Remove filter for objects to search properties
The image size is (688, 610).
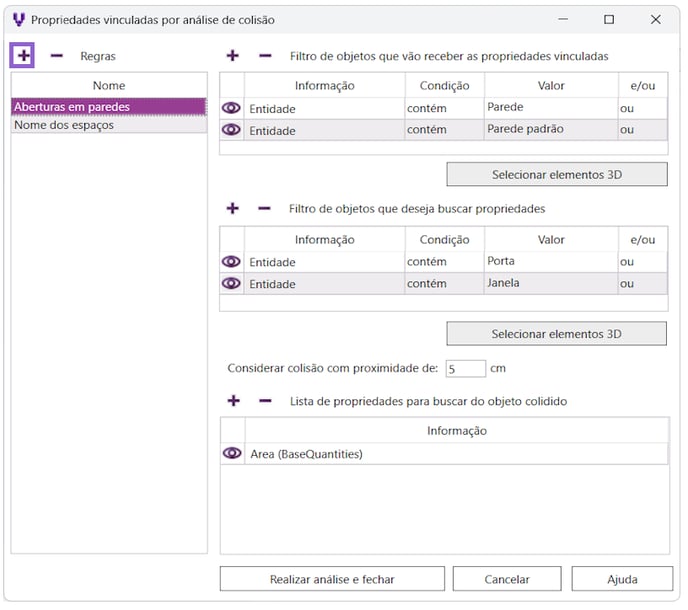click(x=265, y=208)
